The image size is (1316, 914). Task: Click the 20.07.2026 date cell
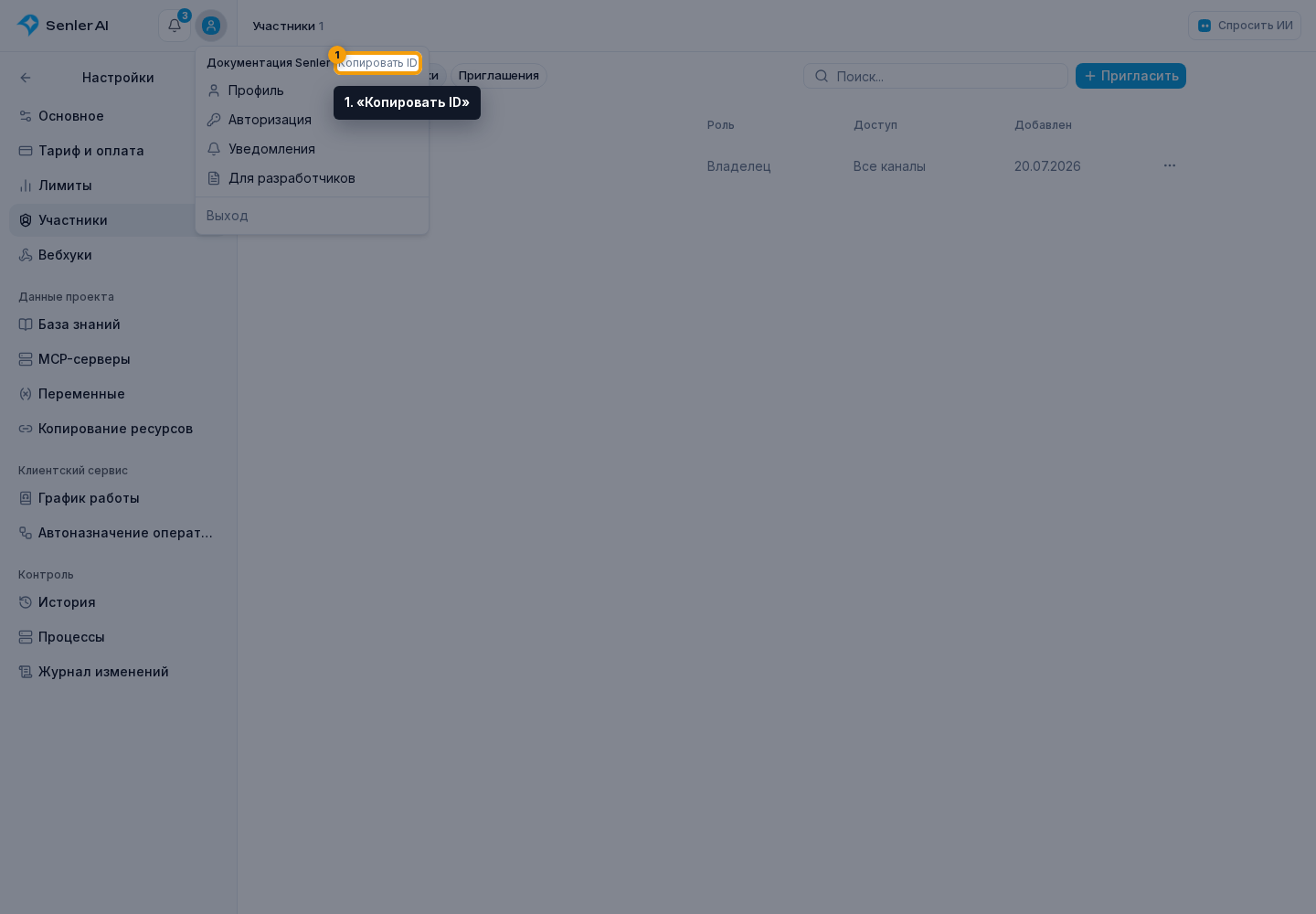[x=1047, y=166]
